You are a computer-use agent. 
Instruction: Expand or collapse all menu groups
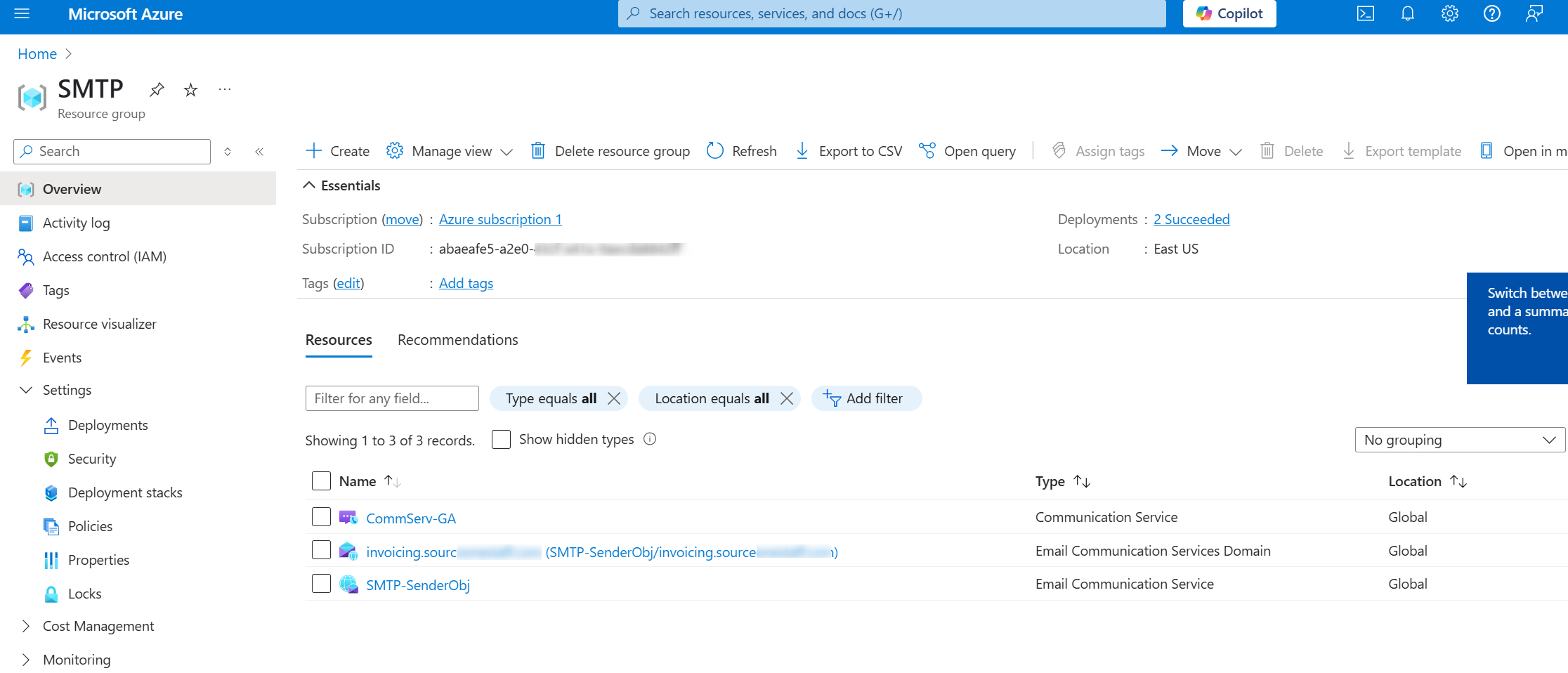click(228, 151)
